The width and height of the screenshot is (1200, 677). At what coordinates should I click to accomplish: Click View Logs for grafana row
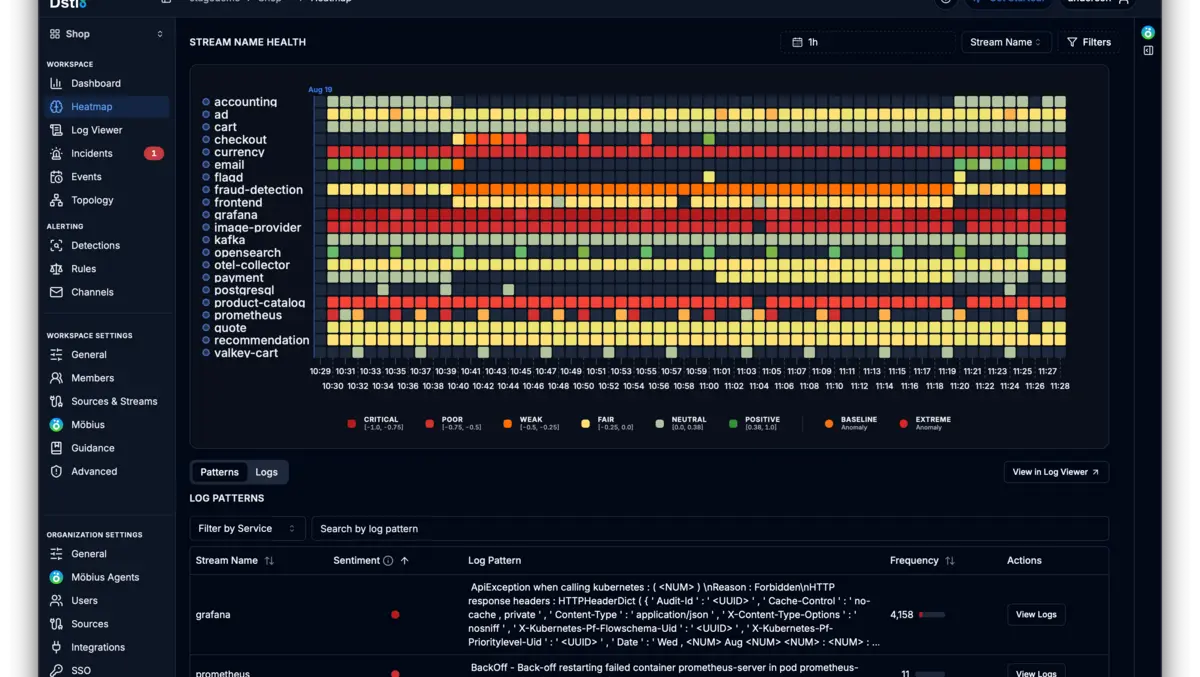[x=1036, y=614]
